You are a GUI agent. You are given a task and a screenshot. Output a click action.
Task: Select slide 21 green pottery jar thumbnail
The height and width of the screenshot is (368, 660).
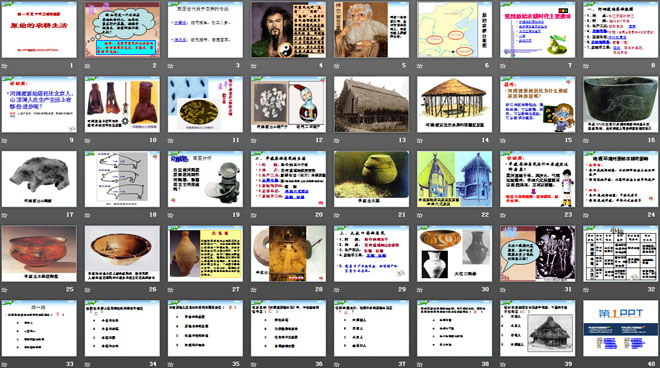click(x=371, y=179)
